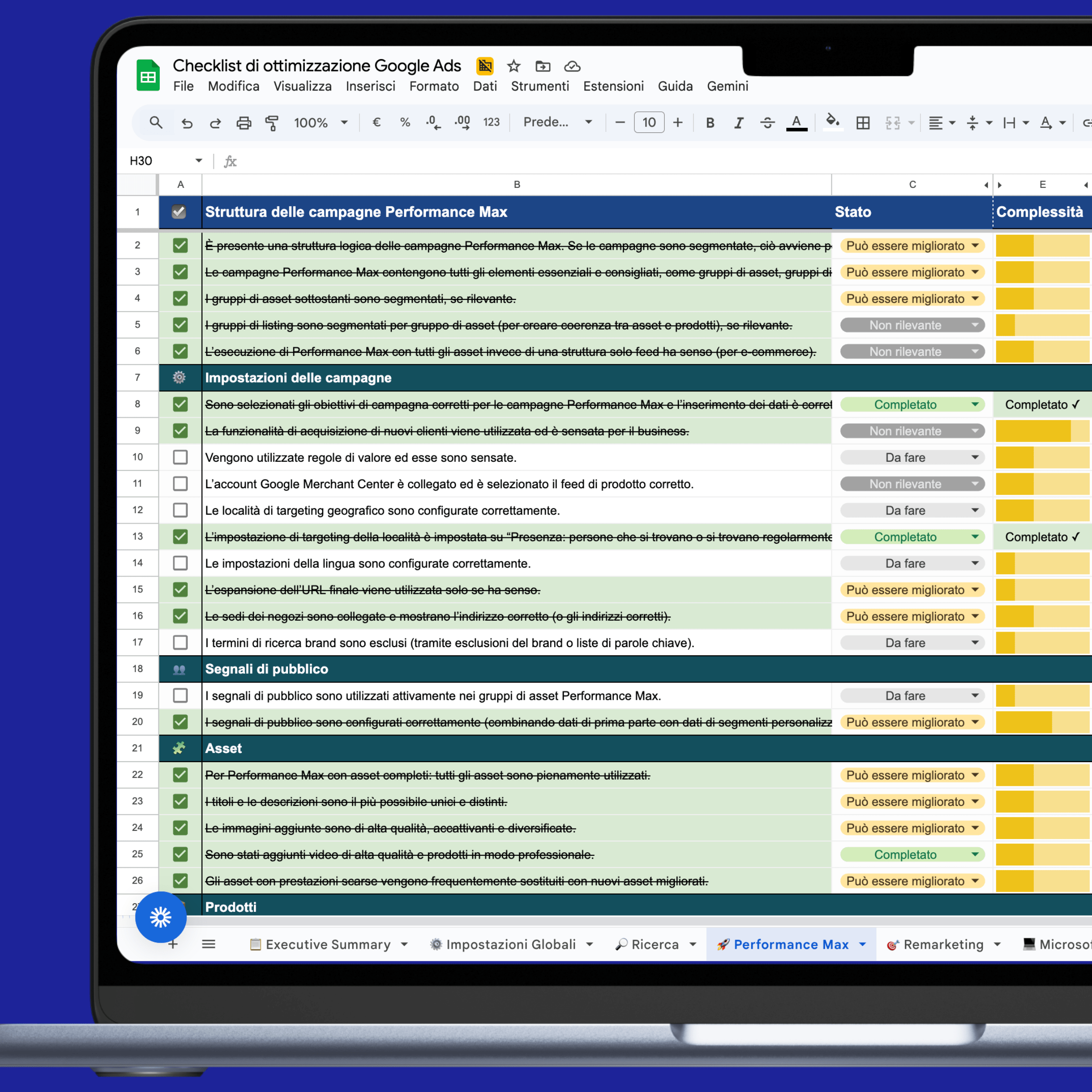Viewport: 1092px width, 1092px height.
Task: Apply currency format with the € icon
Action: coord(376,122)
